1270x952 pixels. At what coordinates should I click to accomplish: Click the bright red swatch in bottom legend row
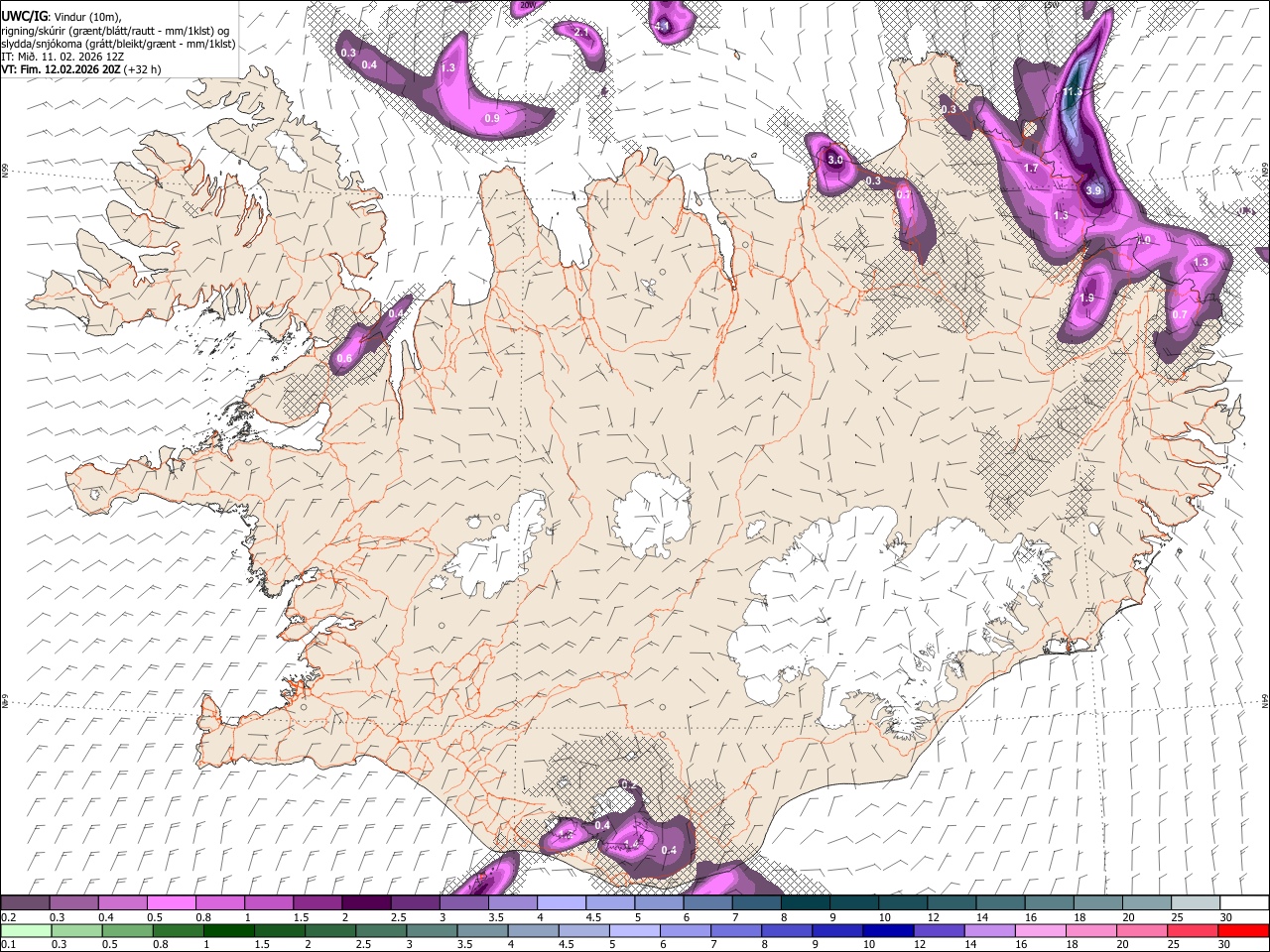(1244, 930)
